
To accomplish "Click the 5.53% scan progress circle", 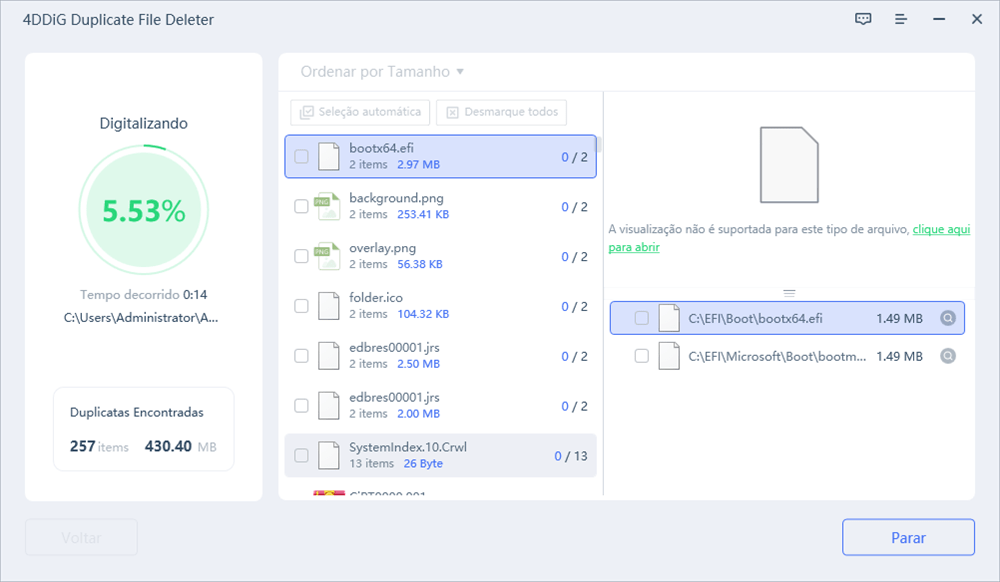I will click(x=143, y=210).
